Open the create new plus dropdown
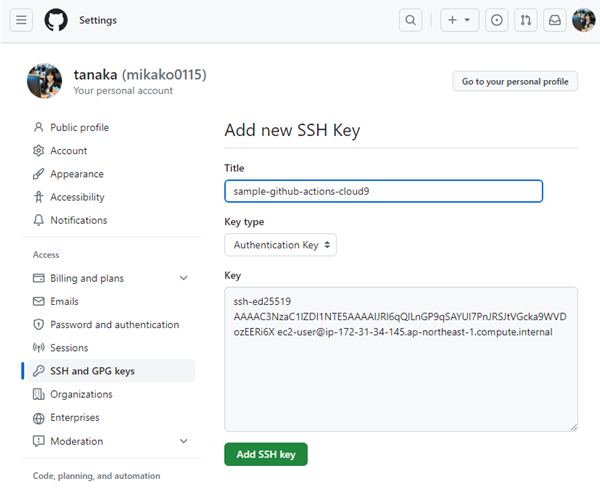Viewport: 600px width, 488px height. pyautogui.click(x=459, y=20)
